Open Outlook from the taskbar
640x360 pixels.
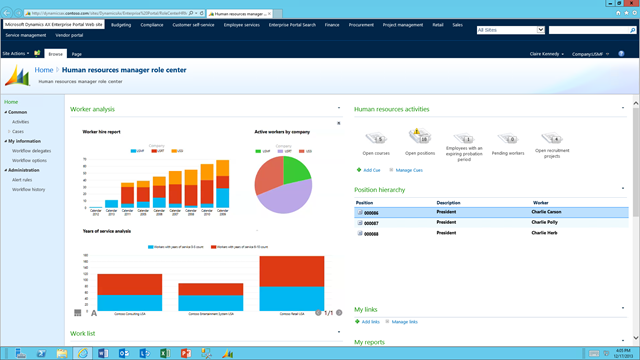click(x=124, y=353)
